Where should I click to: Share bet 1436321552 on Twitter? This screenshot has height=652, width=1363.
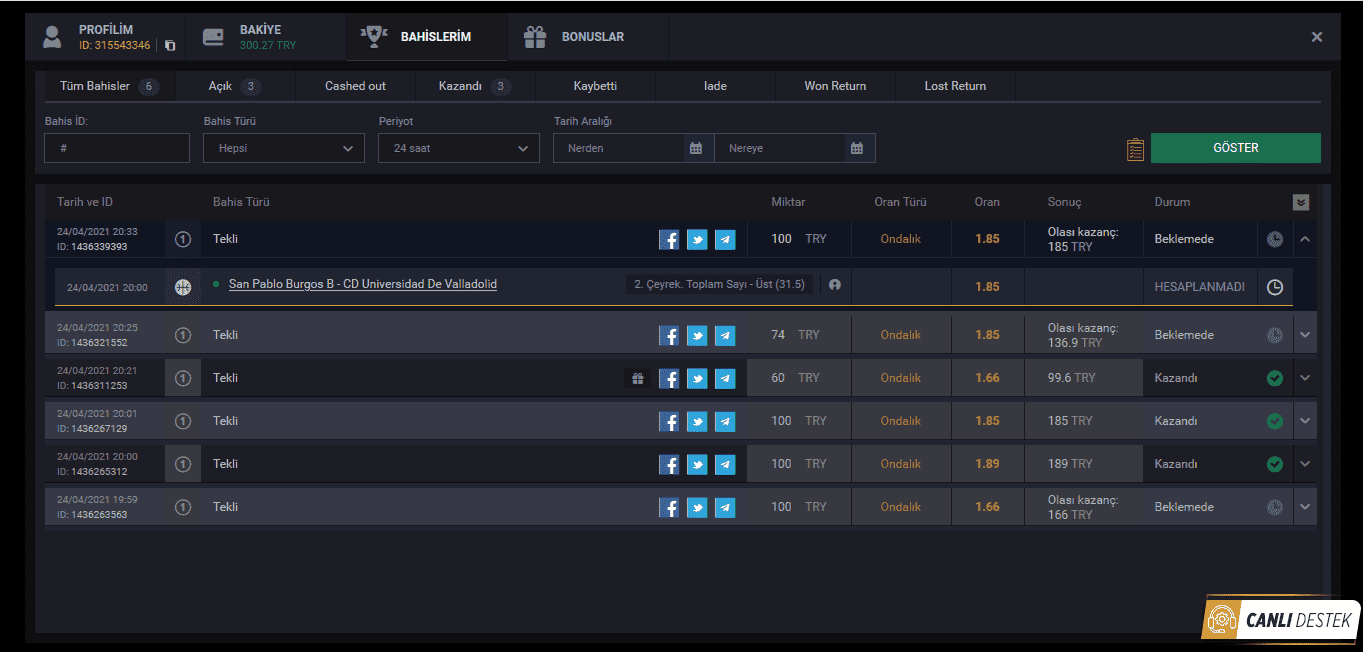(x=697, y=335)
